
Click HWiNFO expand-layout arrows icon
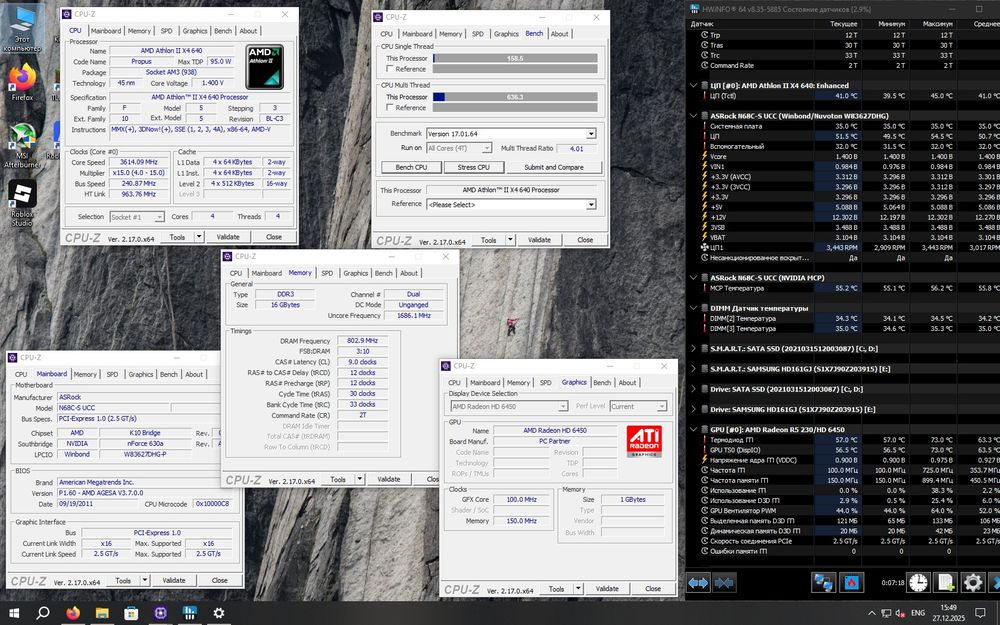(x=698, y=582)
